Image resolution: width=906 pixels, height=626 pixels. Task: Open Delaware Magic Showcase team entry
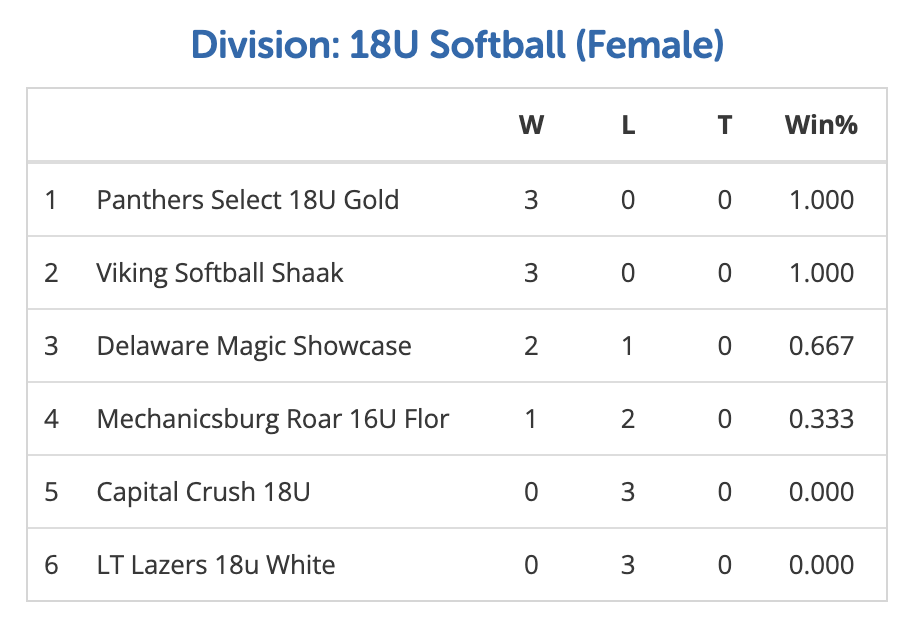(253, 346)
